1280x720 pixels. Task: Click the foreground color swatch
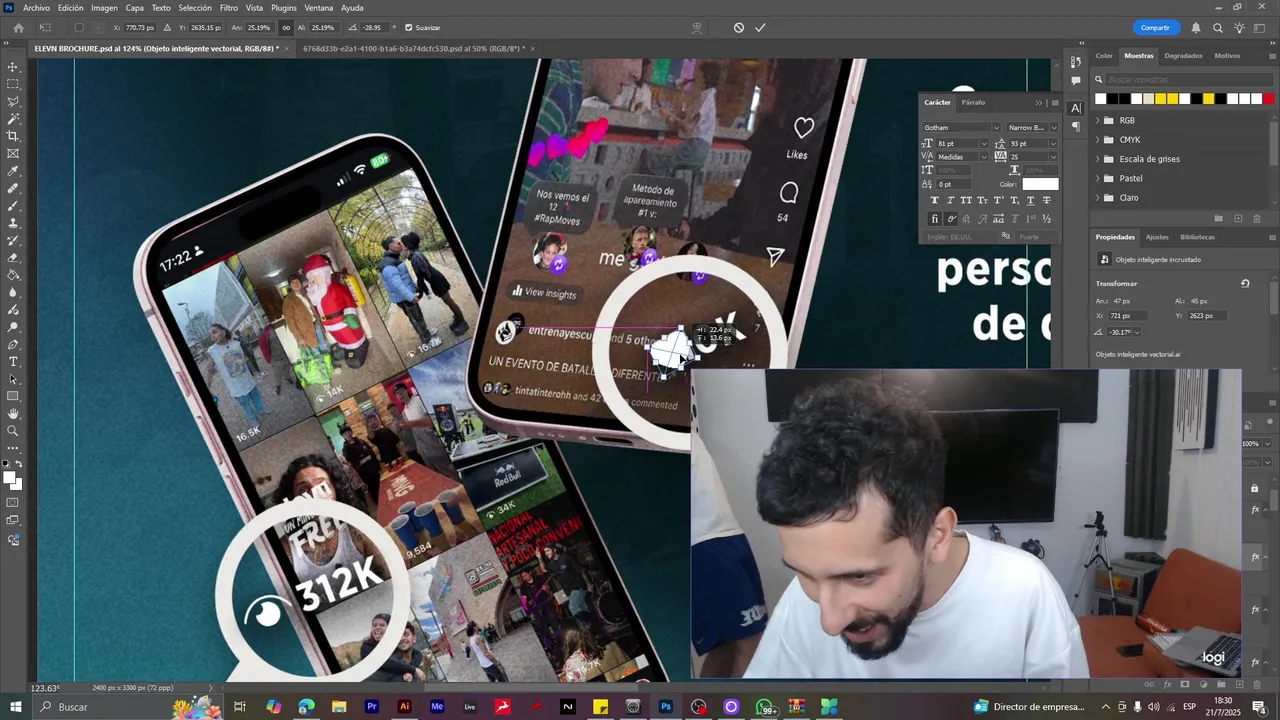coord(10,478)
